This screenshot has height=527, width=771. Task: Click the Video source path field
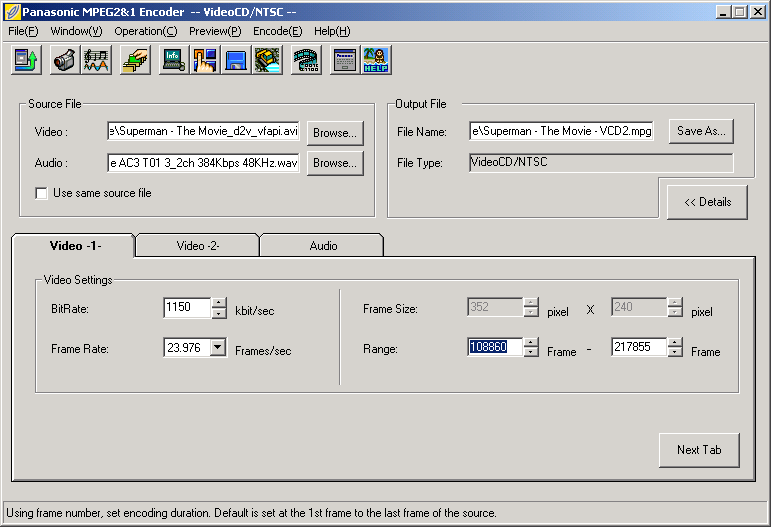pos(203,131)
